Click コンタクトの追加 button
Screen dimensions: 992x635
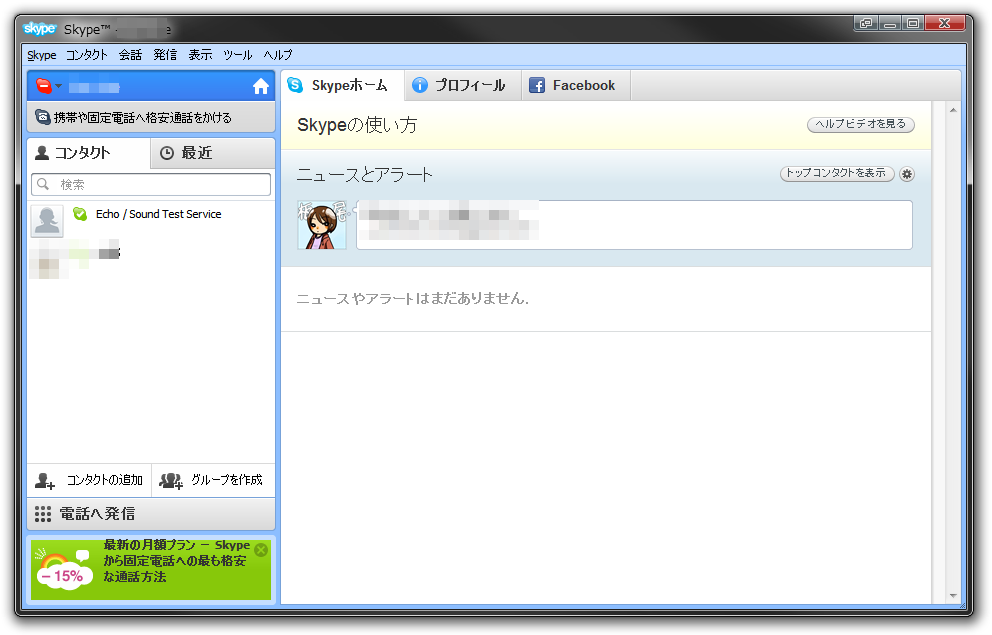tap(89, 481)
